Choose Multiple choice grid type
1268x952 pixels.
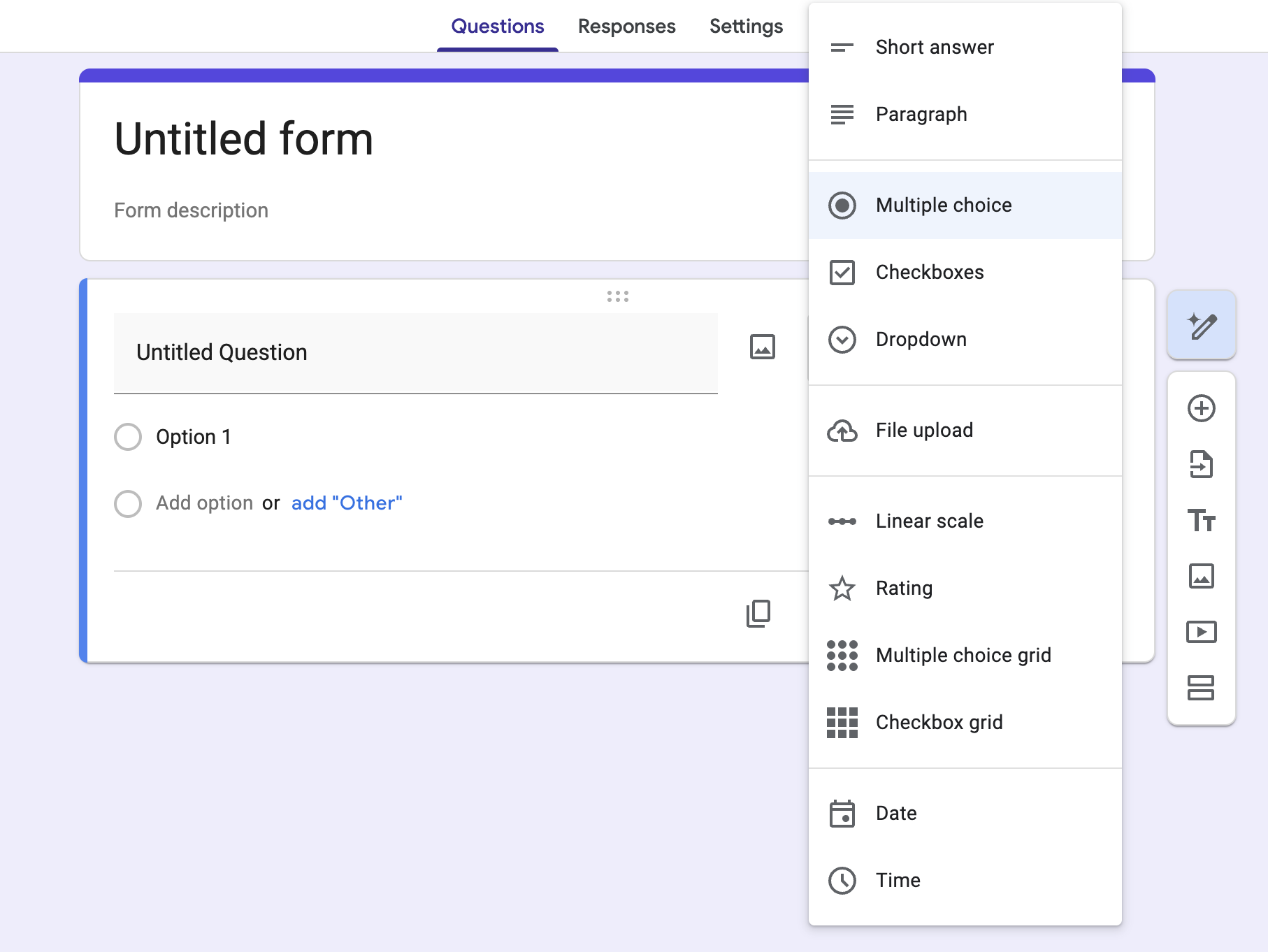coord(965,656)
